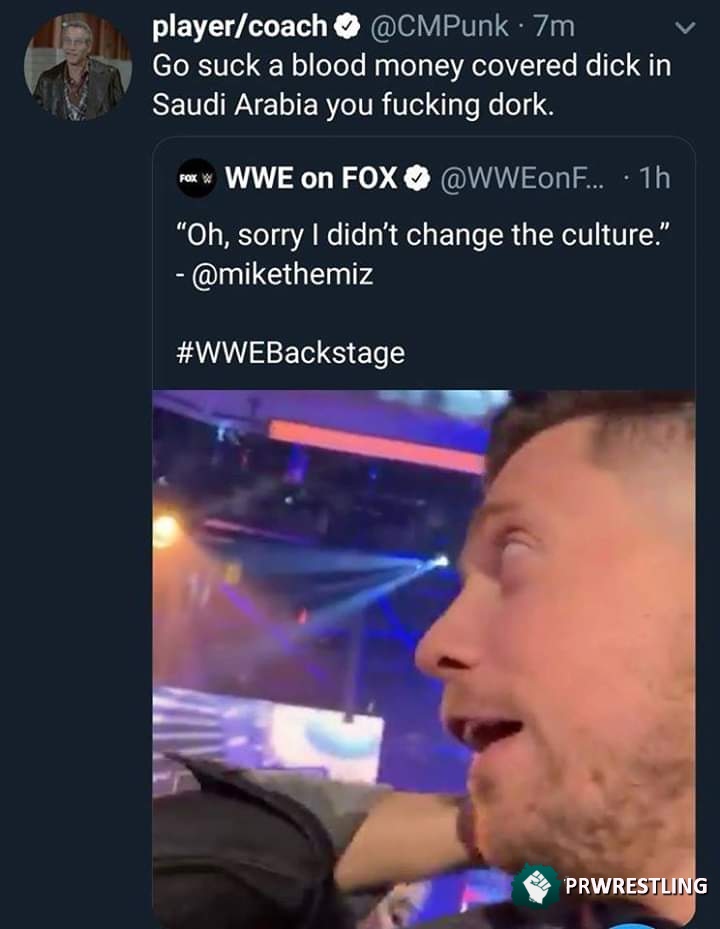Open the player/coach display name
The height and width of the screenshot is (929, 720).
(240, 28)
